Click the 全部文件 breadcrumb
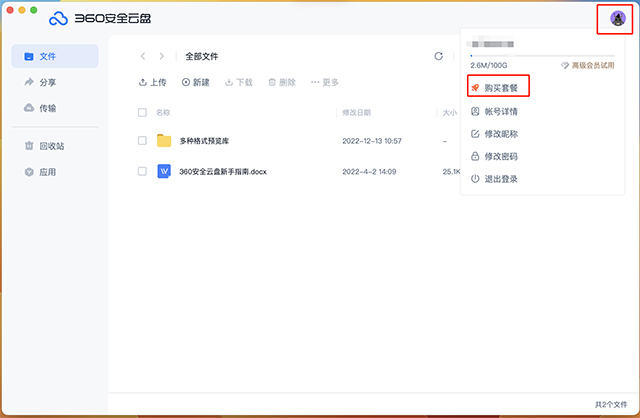Image resolution: width=640 pixels, height=418 pixels. (x=202, y=56)
